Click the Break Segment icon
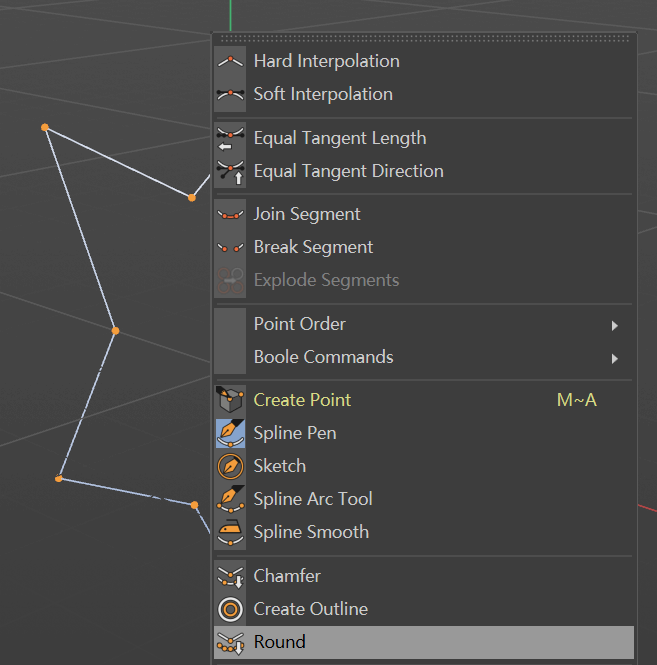The height and width of the screenshot is (665, 657). pos(230,247)
